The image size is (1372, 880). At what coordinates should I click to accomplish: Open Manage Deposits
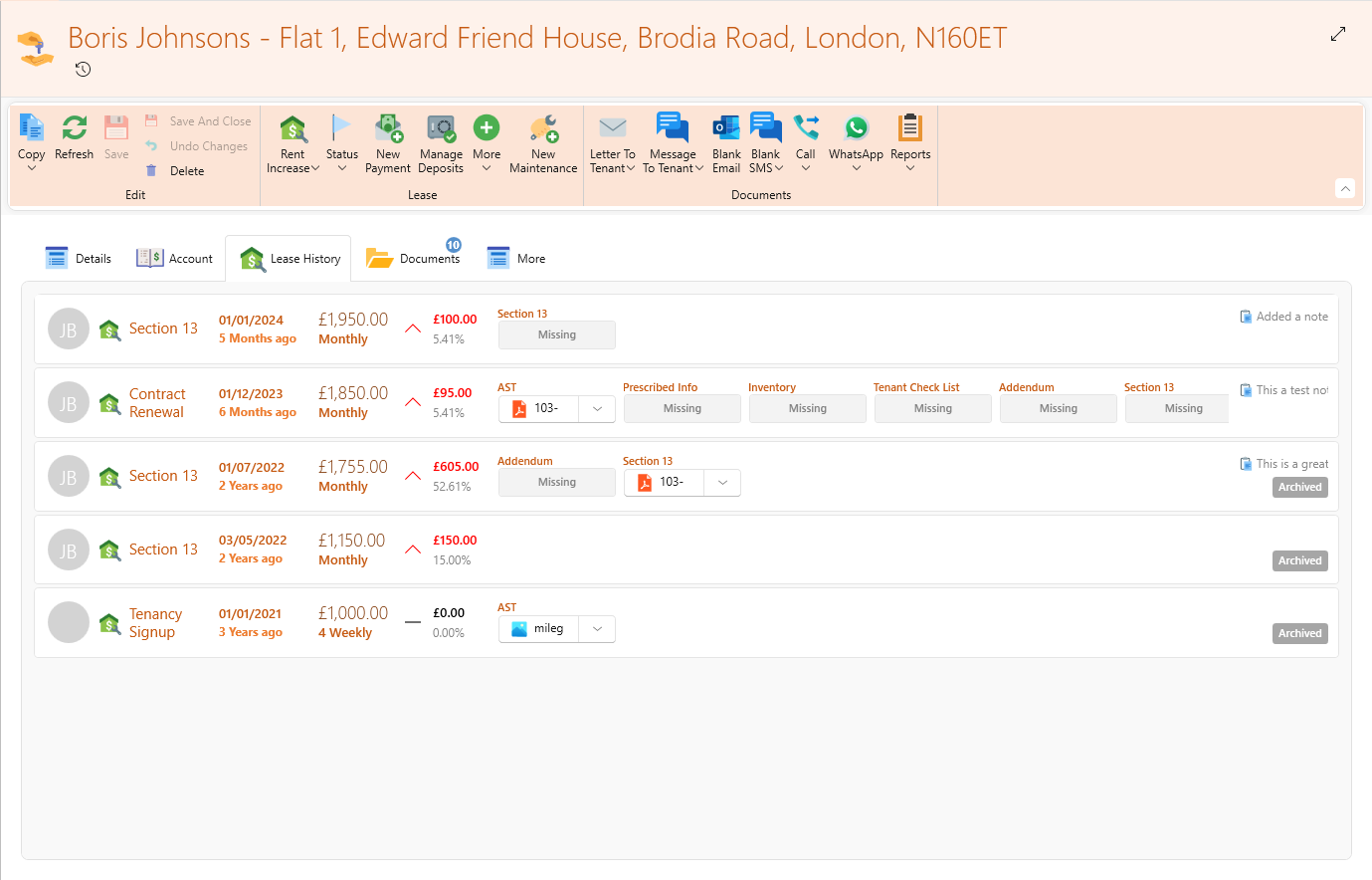tap(441, 143)
